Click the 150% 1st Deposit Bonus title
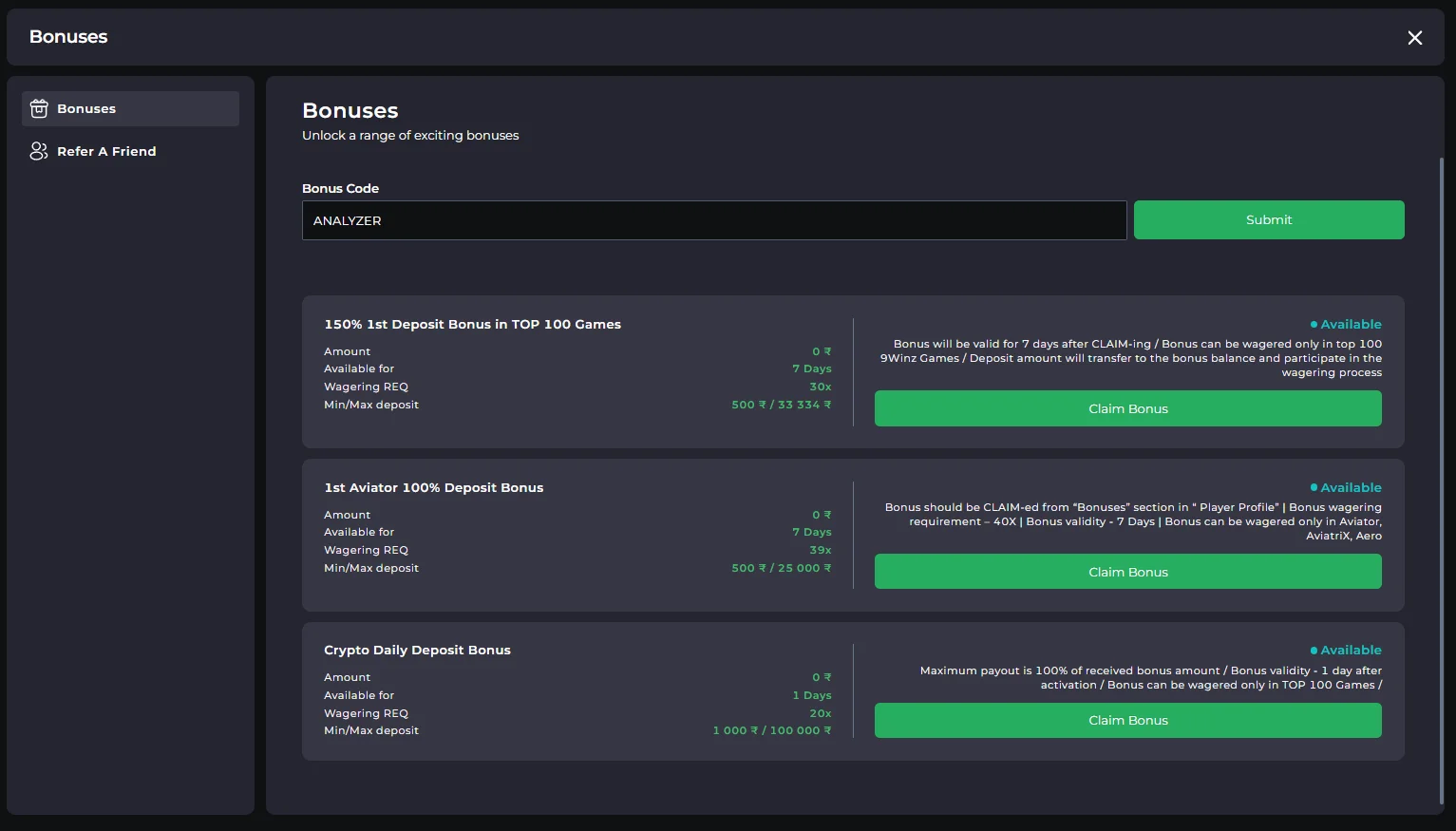Screen dimensions: 1456x831 click(x=472, y=325)
